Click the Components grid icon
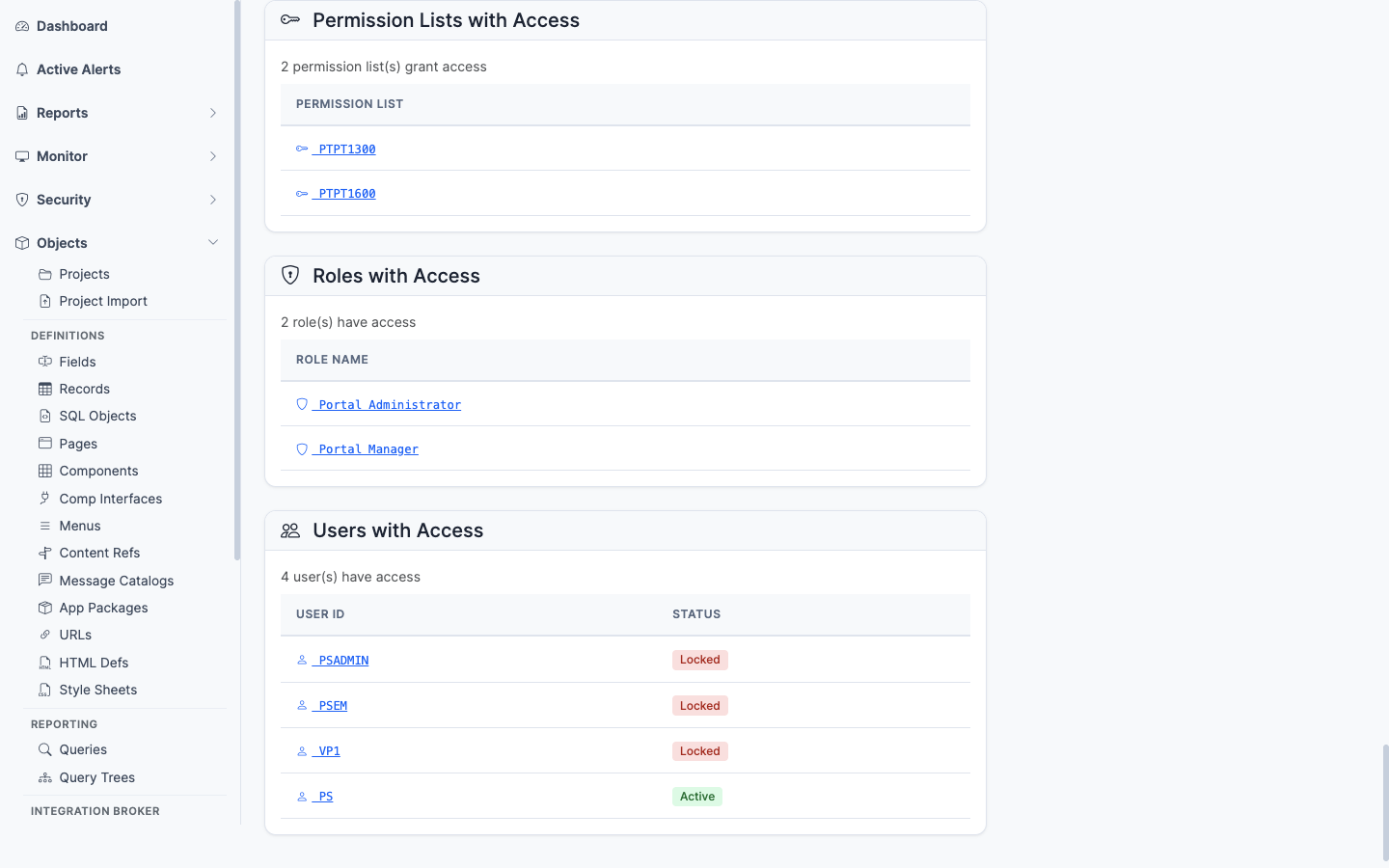The image size is (1389, 868). click(x=45, y=471)
